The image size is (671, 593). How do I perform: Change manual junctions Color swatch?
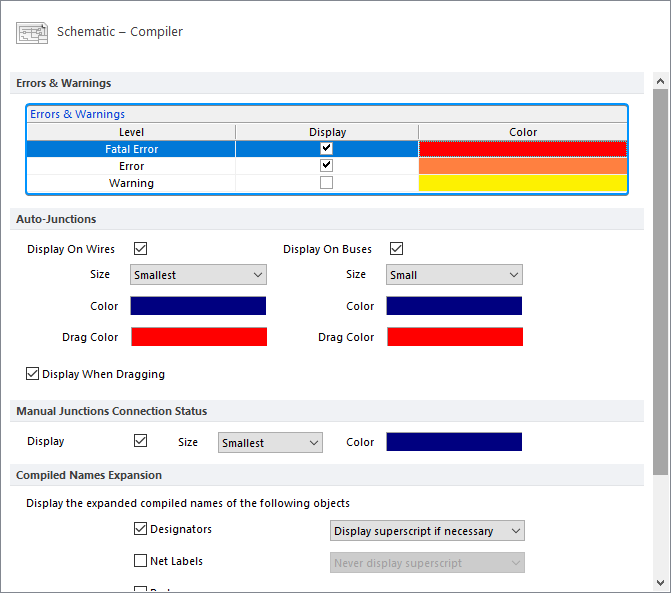click(454, 442)
